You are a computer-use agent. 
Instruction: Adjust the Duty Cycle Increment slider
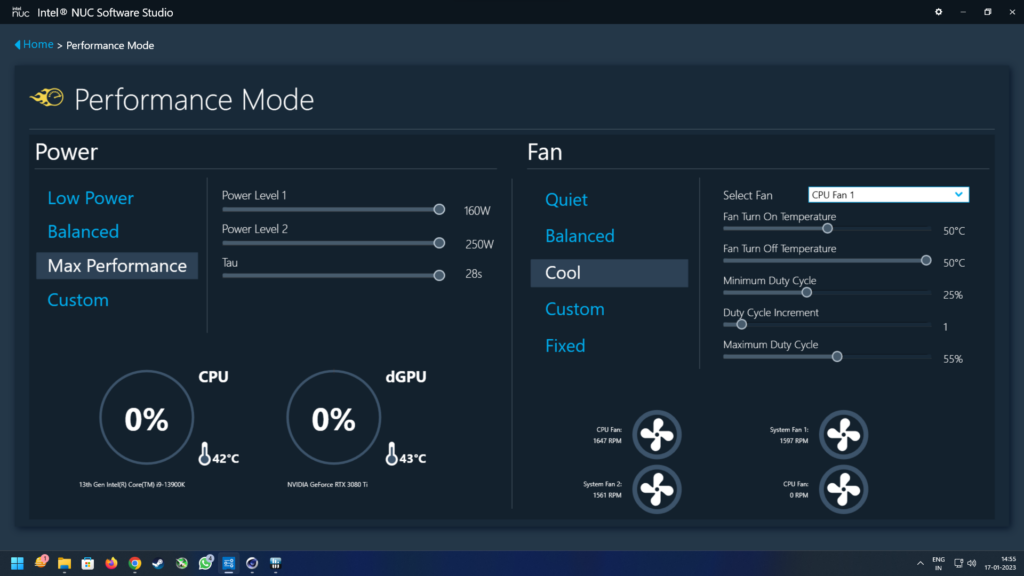coord(827,325)
